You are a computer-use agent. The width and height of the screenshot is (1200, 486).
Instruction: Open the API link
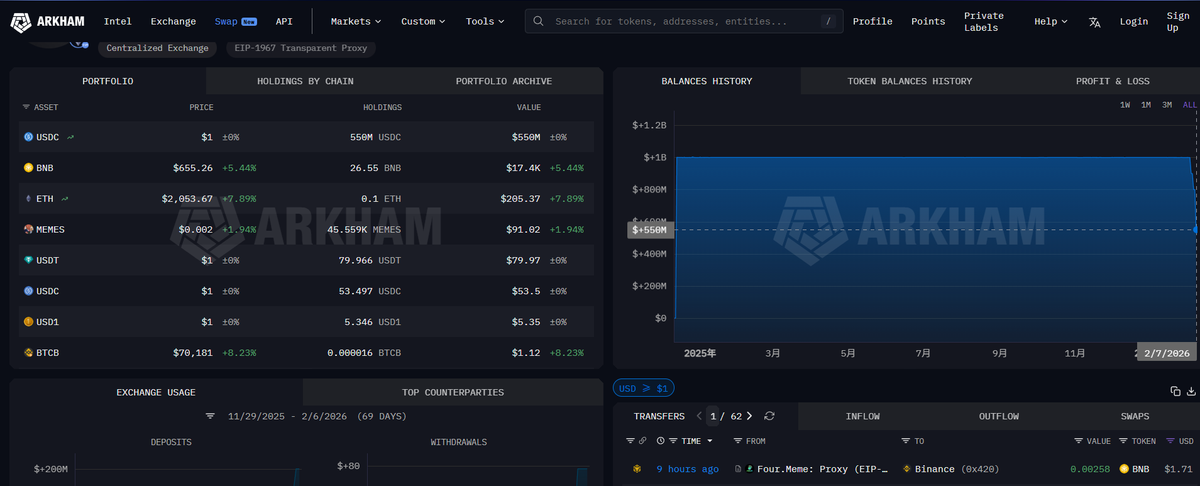(x=284, y=21)
